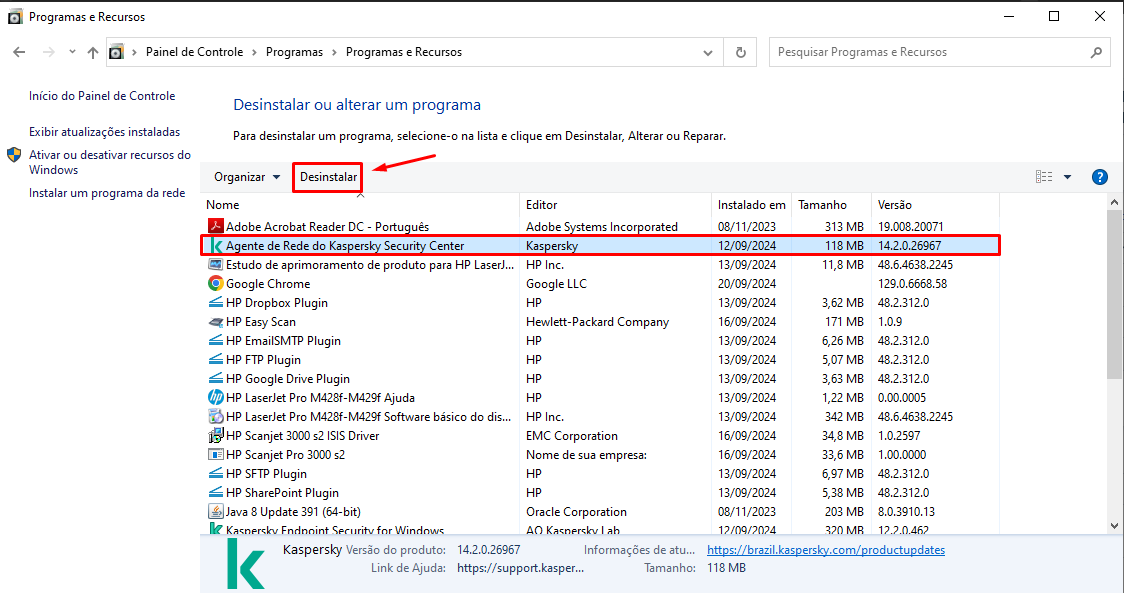Click Oracle Corporation editor cell
This screenshot has height=593, width=1124.
[576, 512]
